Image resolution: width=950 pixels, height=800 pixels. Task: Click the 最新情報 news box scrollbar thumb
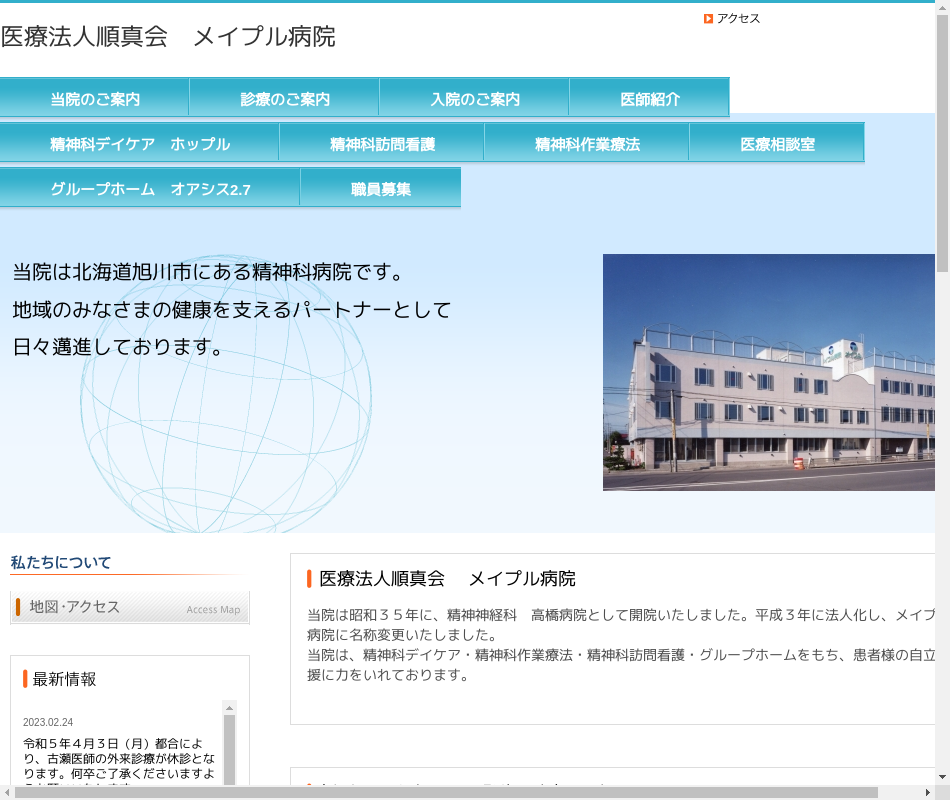coord(229,750)
